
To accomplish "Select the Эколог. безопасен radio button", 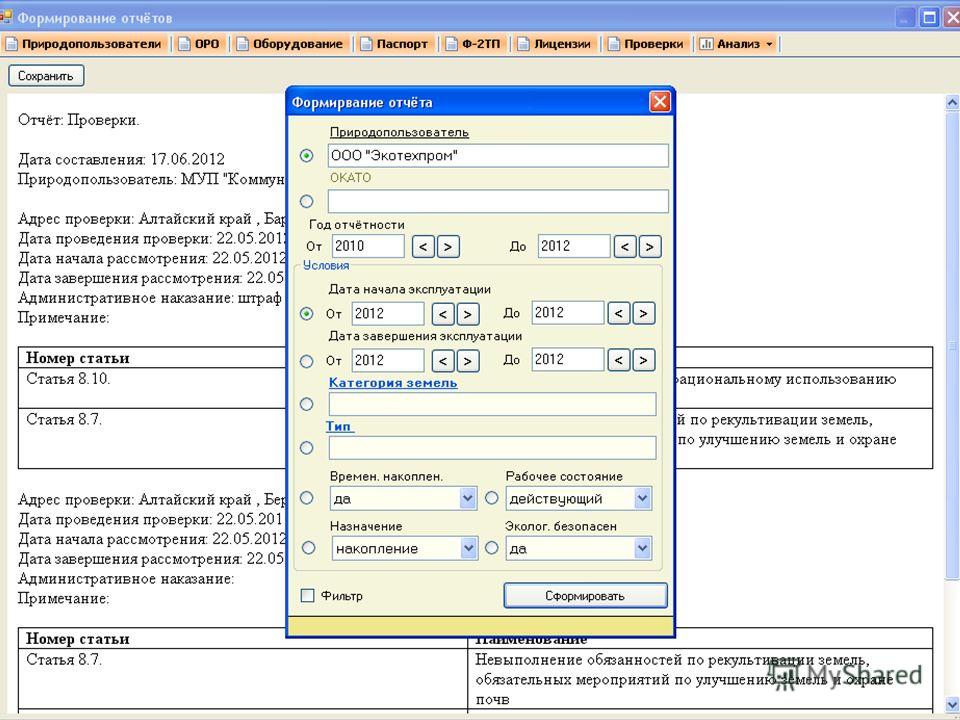I will [492, 548].
